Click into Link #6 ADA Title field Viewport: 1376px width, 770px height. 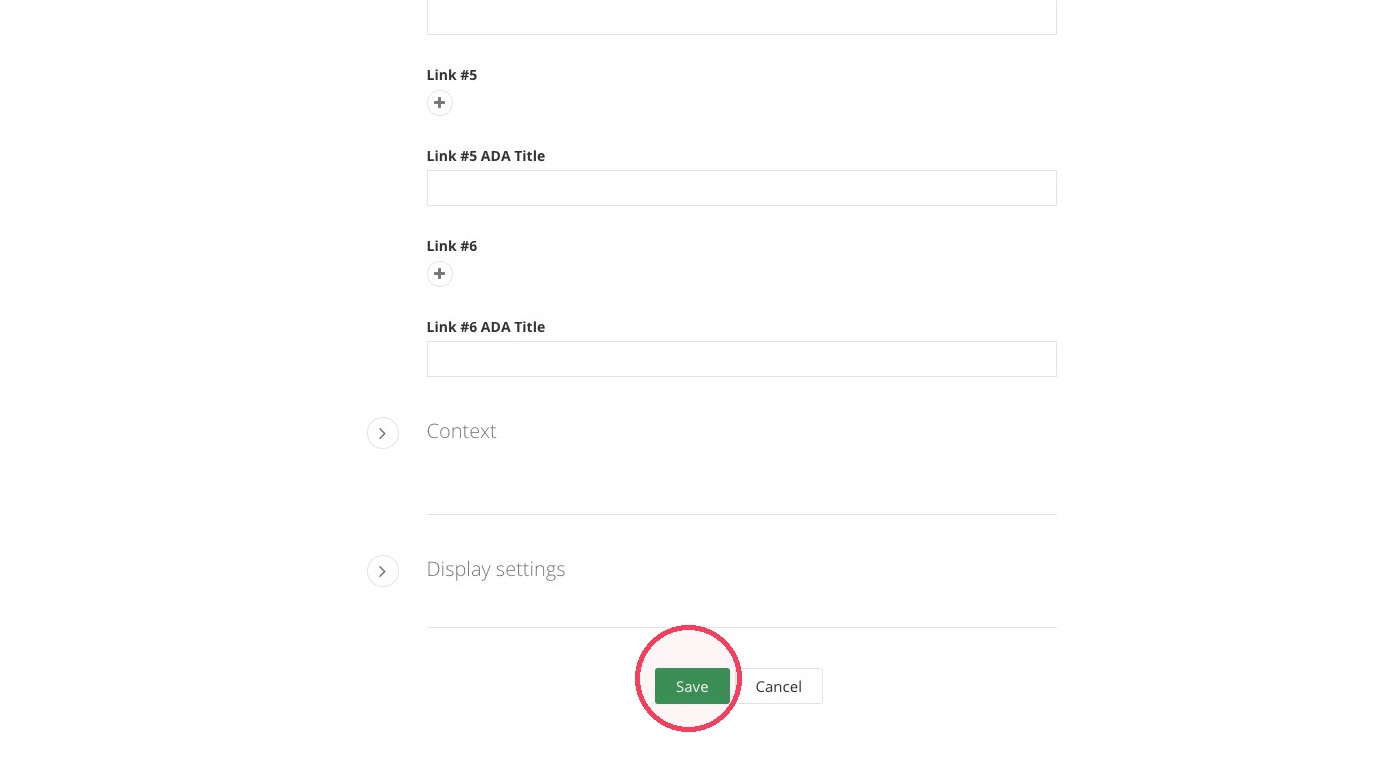741,359
